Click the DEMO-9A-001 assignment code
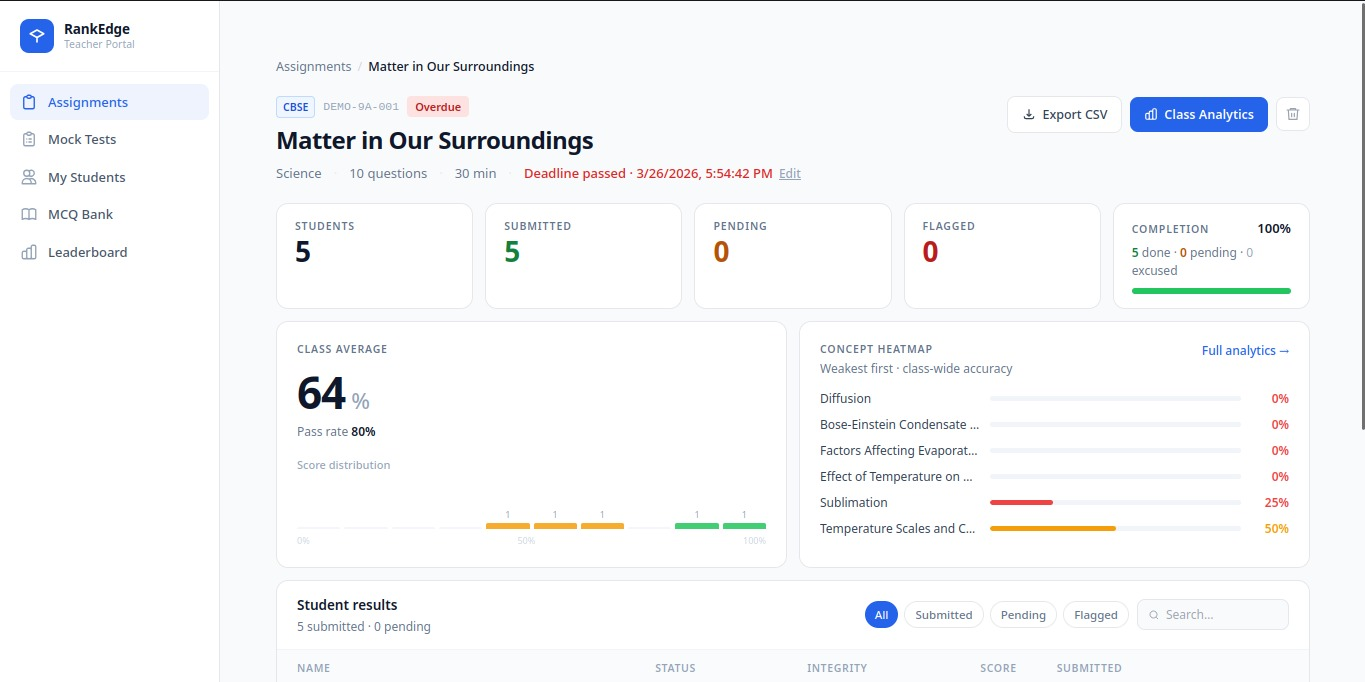This screenshot has height=682, width=1365. (361, 107)
